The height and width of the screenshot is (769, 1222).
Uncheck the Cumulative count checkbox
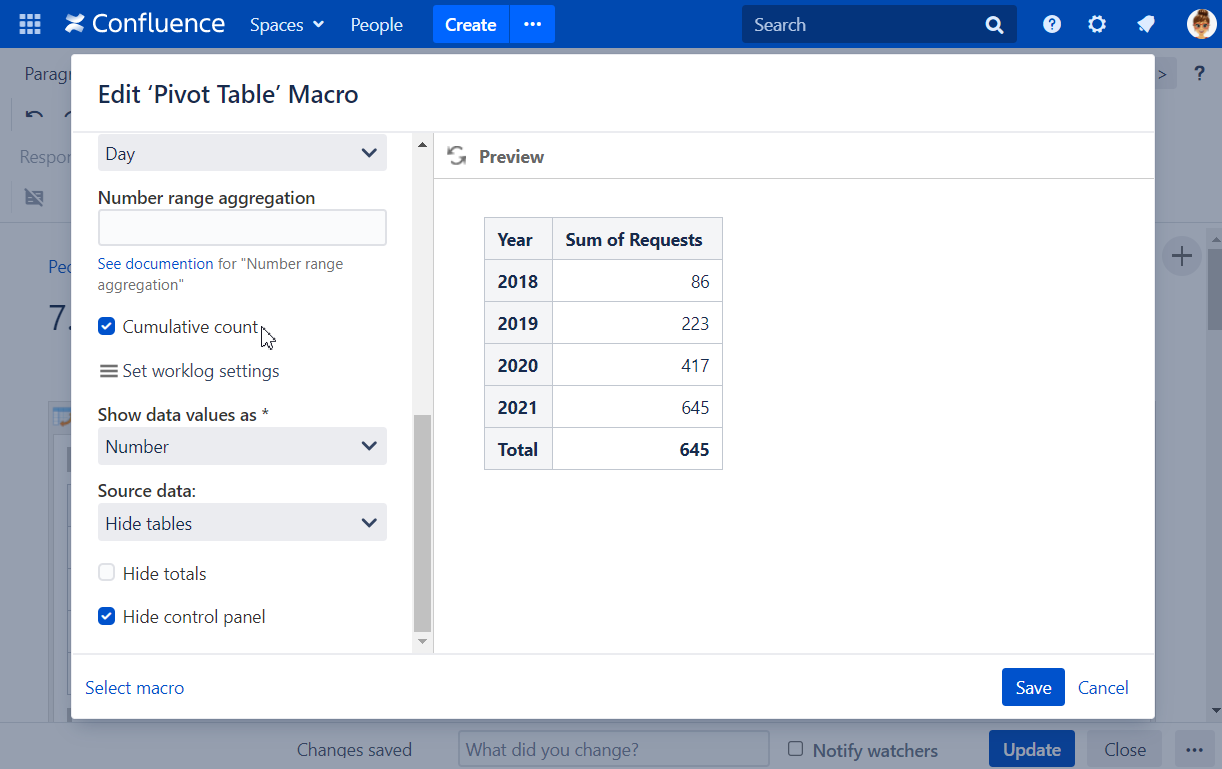pos(107,326)
